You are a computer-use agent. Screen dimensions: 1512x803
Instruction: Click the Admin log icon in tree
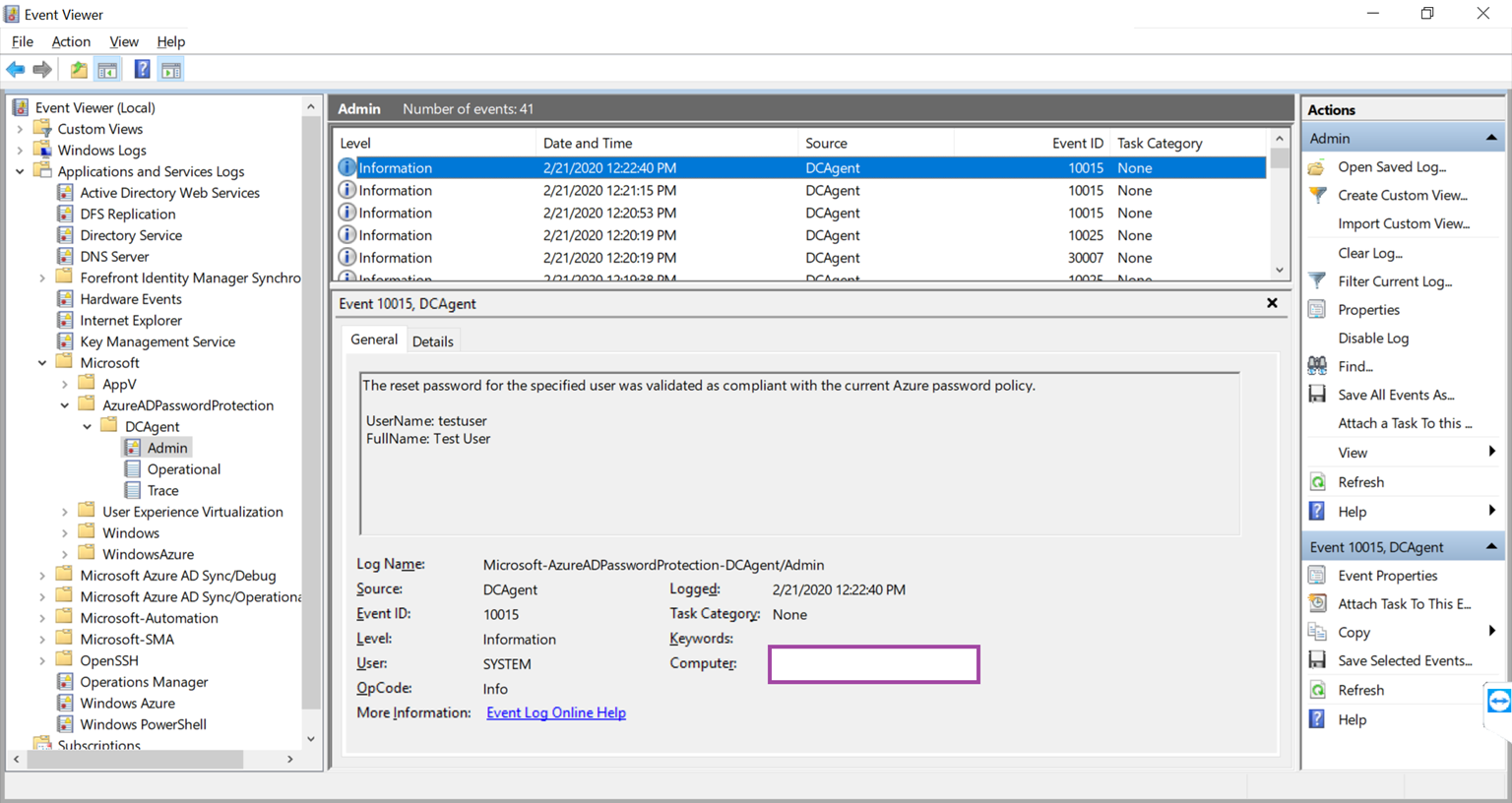(x=133, y=448)
